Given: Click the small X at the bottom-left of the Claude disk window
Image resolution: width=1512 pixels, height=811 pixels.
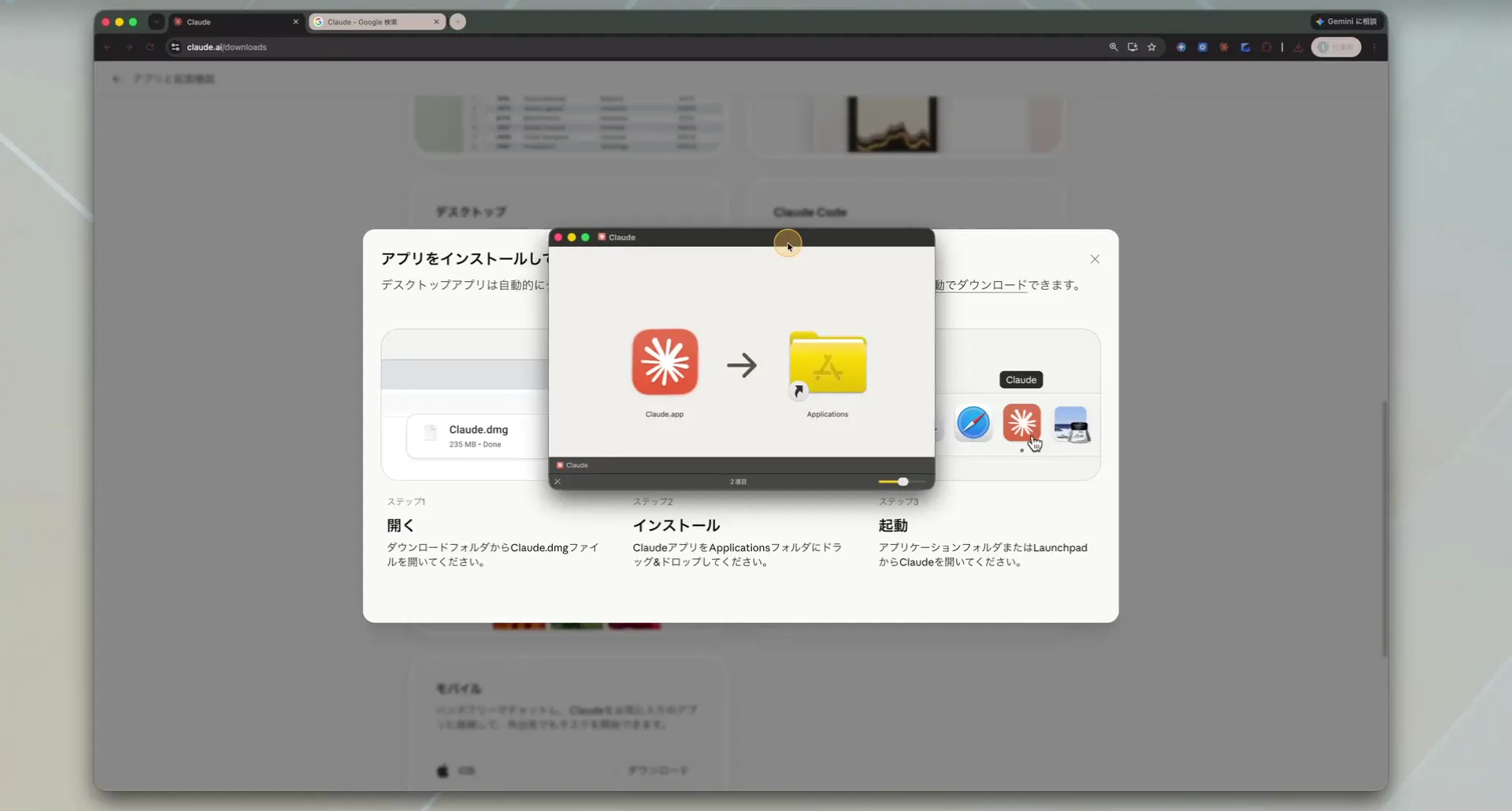Looking at the screenshot, I should tap(558, 482).
